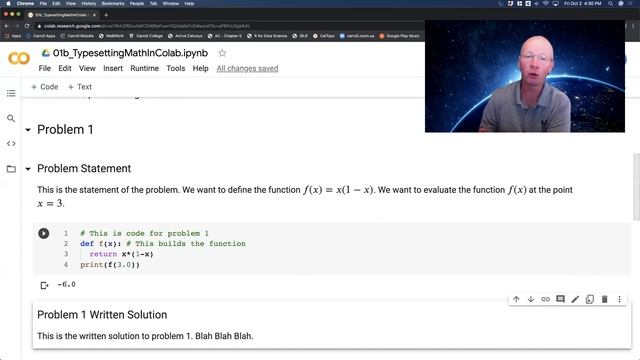Screen dimensions: 640x360
Task: Run the Problem 1 code cell
Action: [x=44, y=233]
